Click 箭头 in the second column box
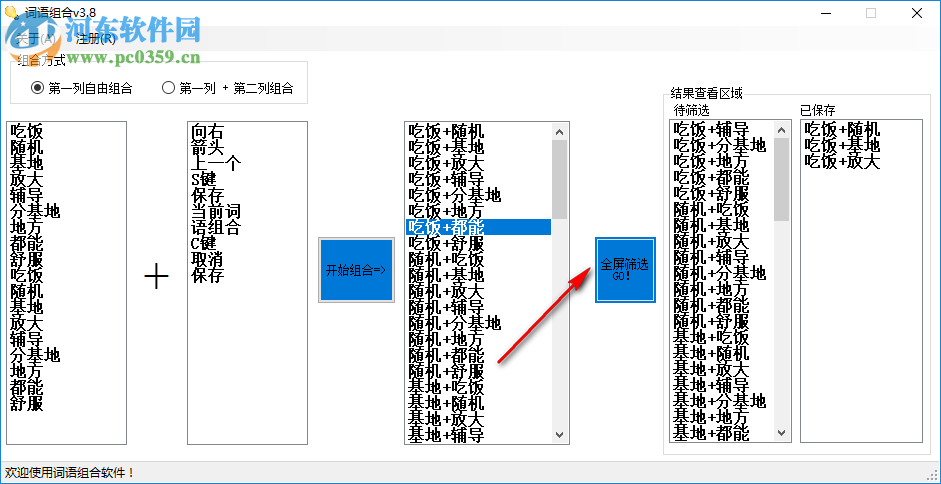 (208, 147)
